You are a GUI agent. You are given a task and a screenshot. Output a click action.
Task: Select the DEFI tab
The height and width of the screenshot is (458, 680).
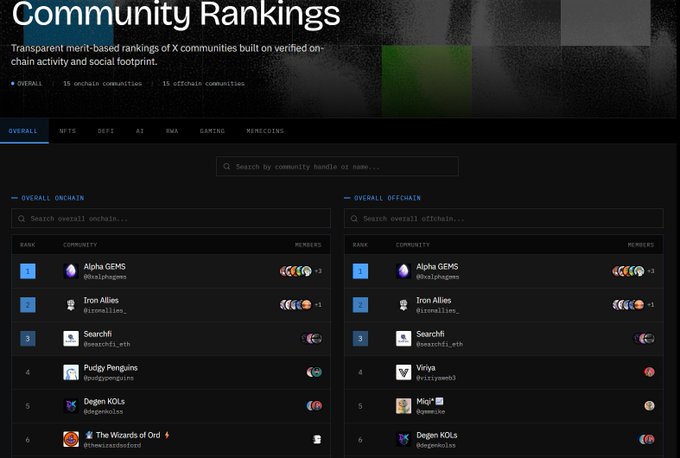106,131
